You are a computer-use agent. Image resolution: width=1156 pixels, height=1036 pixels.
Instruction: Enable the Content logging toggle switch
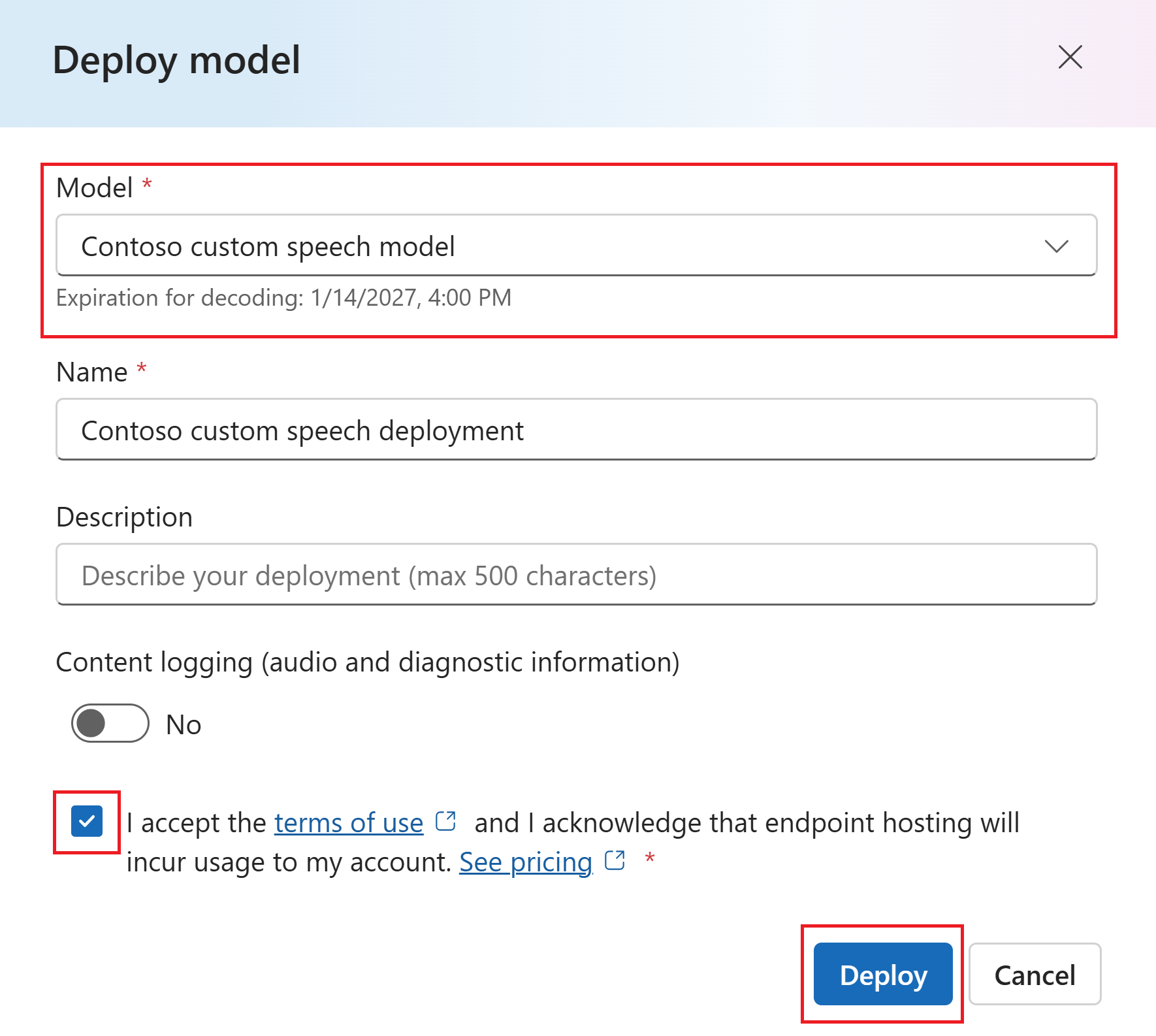pos(110,723)
